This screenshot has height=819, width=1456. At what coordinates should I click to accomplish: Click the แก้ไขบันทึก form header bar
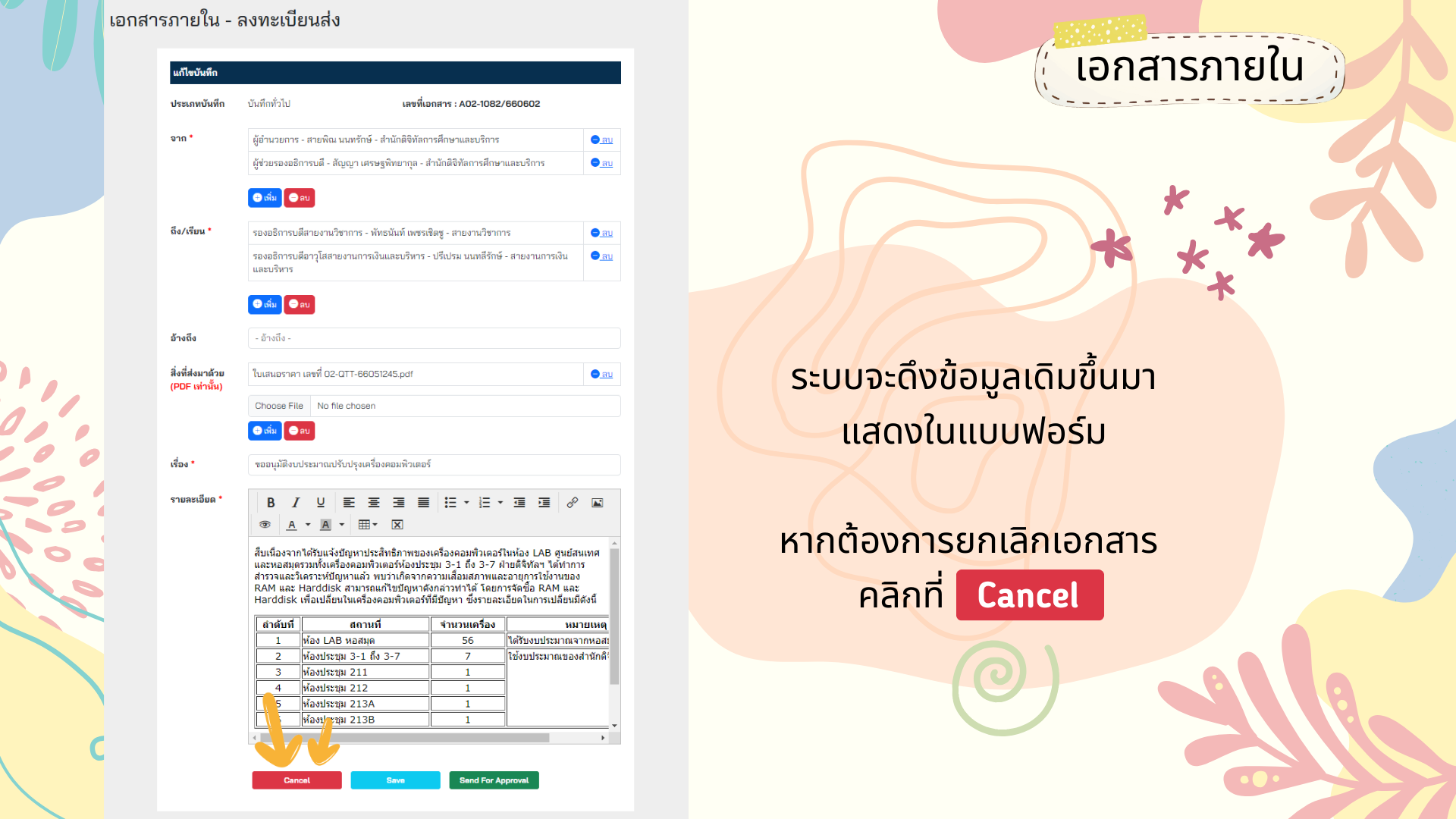click(395, 73)
